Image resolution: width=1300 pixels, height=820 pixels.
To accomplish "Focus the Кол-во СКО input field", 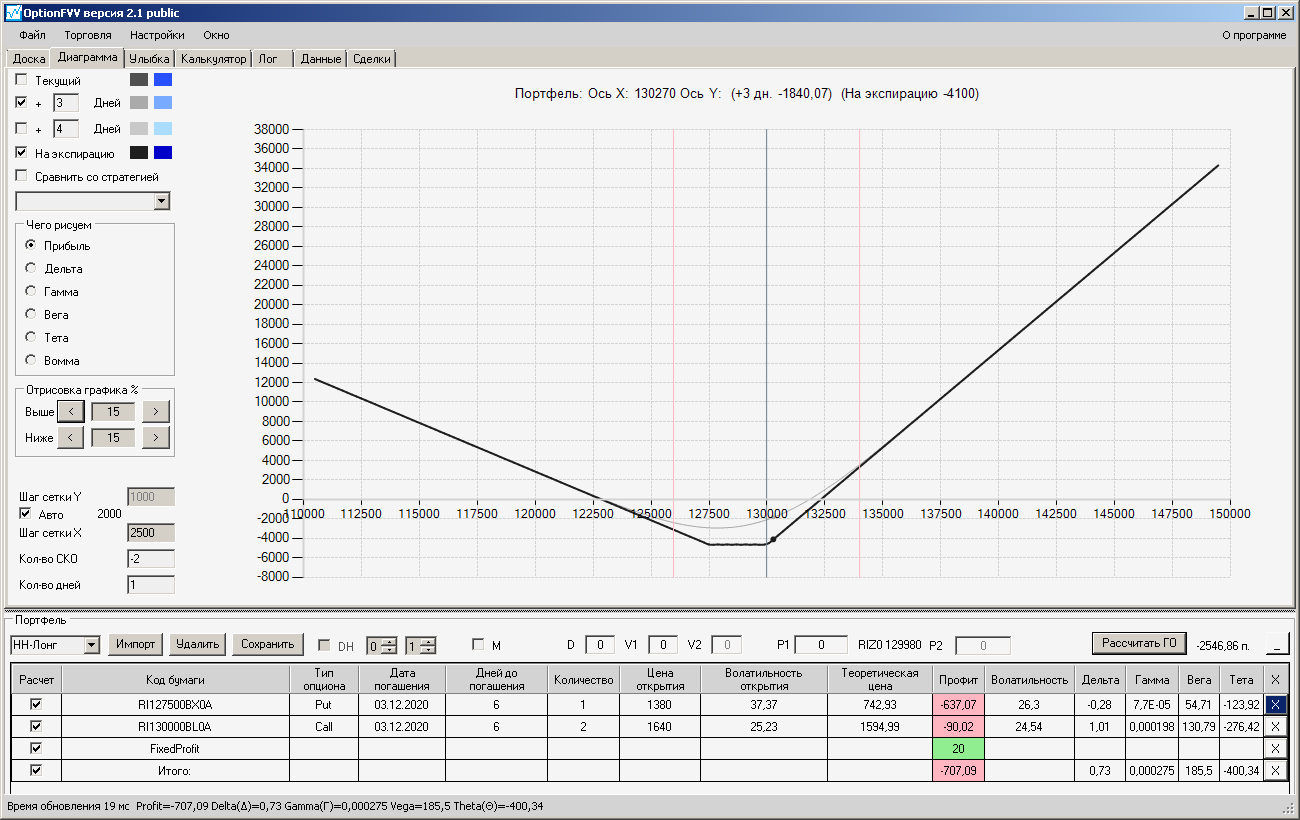I will click(151, 559).
